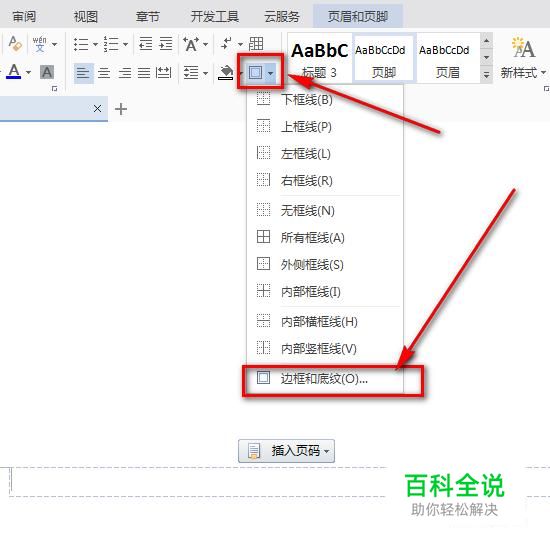Toggle show paragraph marks icon
This screenshot has height=550, width=550.
(226, 44)
